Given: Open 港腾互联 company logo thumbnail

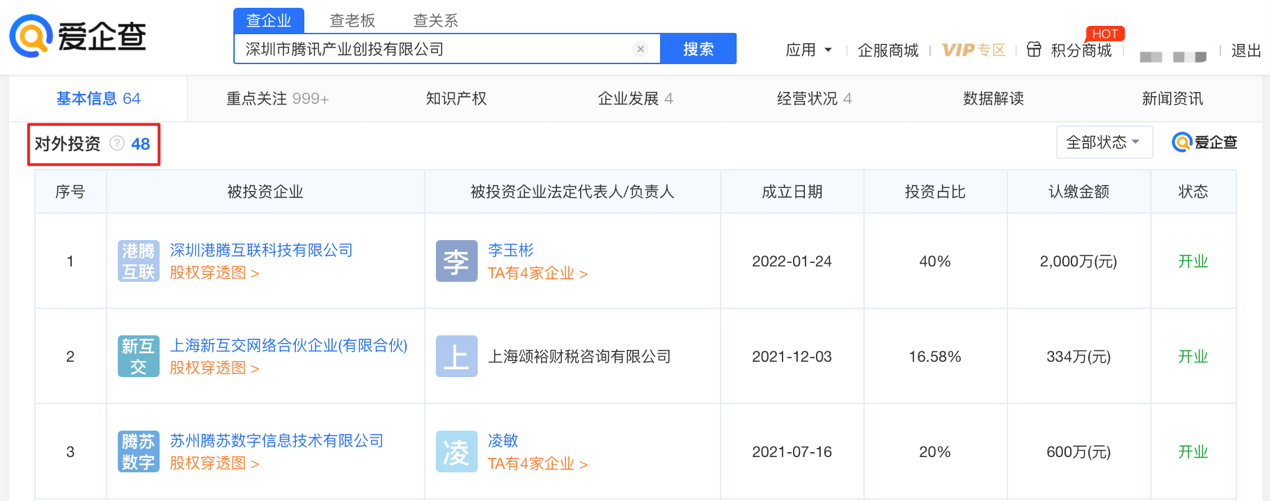Looking at the screenshot, I should tap(138, 261).
